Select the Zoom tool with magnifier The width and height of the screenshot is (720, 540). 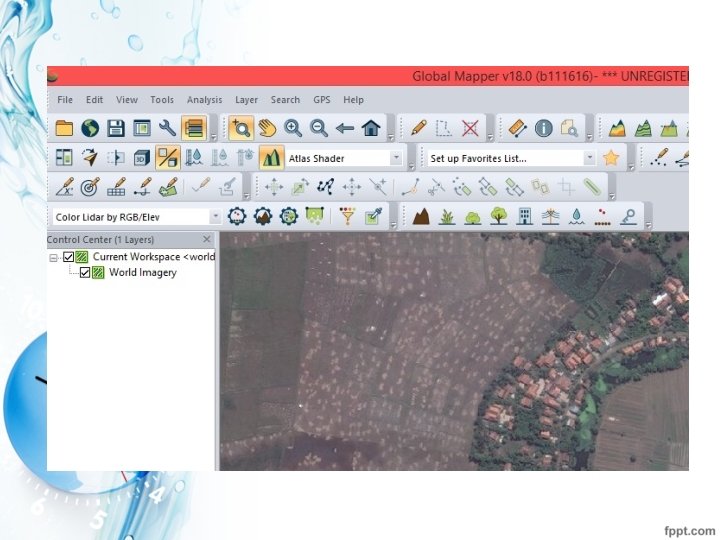(241, 128)
